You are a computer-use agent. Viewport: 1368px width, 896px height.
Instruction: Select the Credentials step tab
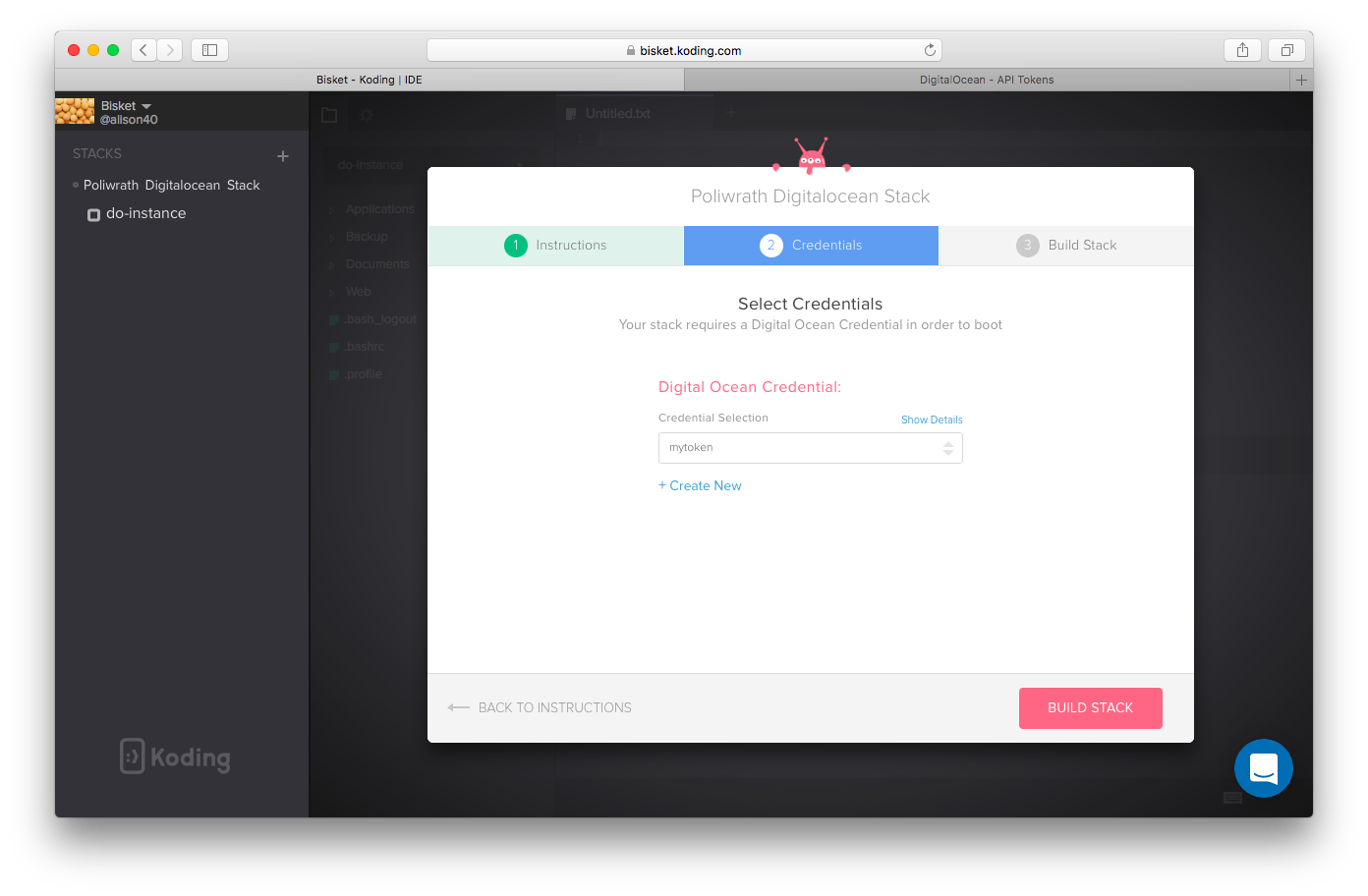pos(811,246)
